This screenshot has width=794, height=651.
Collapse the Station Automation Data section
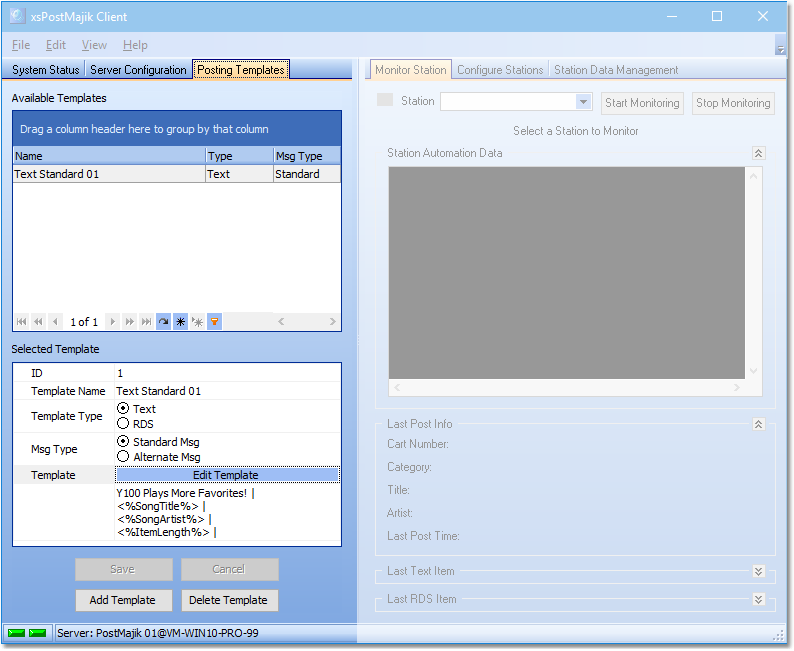(x=759, y=153)
